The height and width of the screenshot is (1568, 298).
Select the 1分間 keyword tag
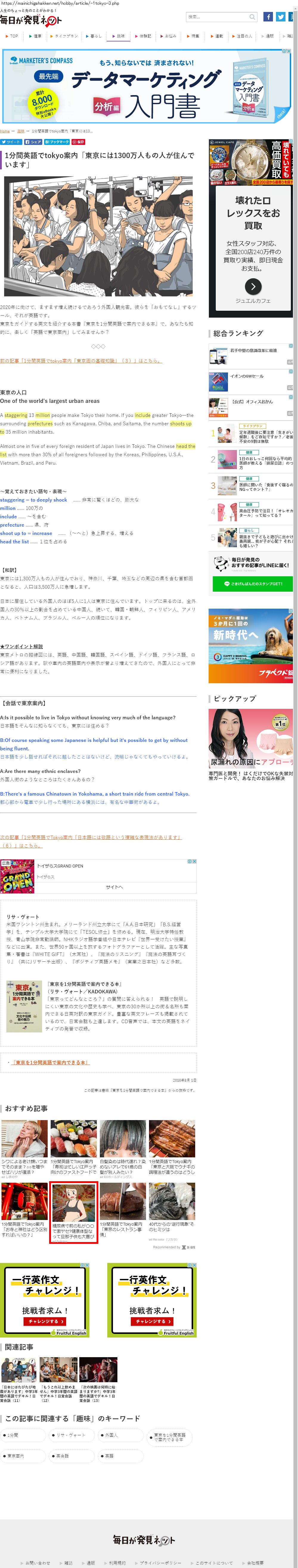[23, 1435]
